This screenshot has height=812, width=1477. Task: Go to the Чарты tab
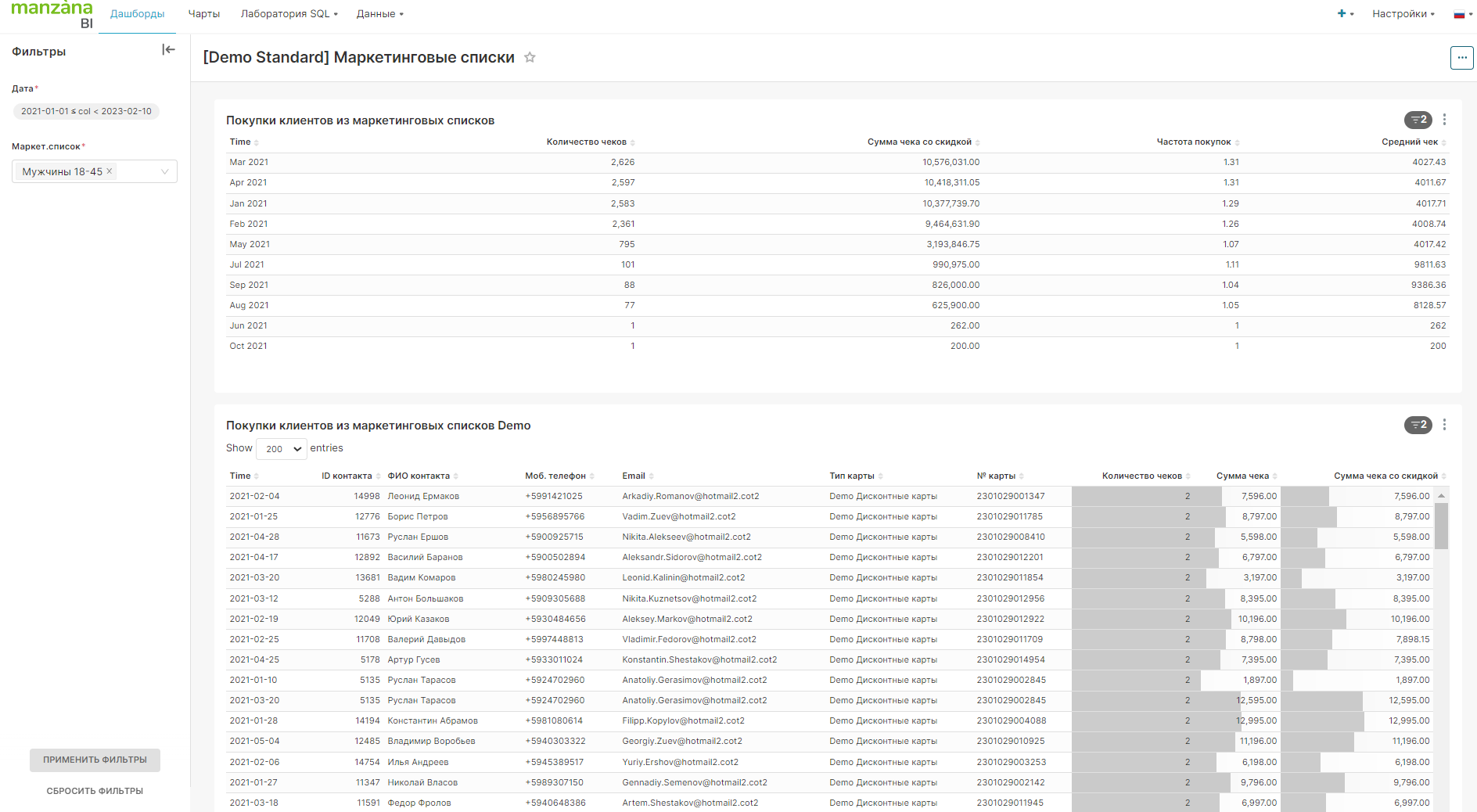pos(203,14)
